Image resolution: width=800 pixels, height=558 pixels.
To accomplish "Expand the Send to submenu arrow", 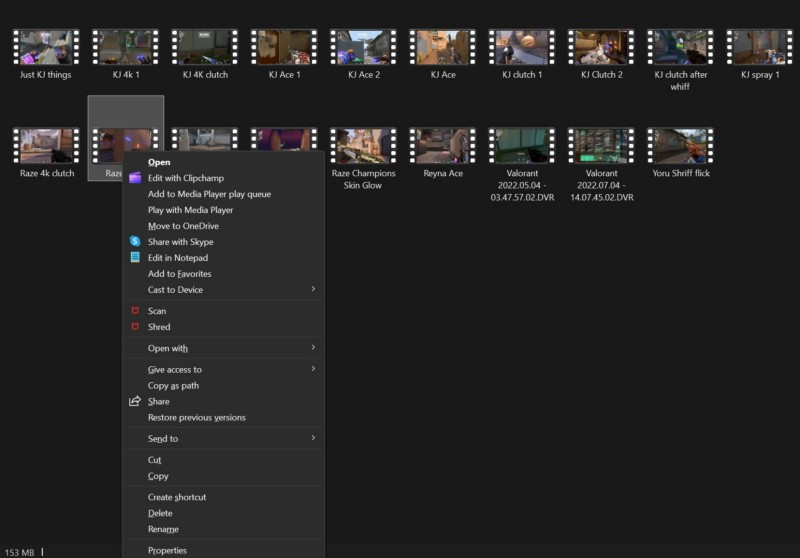I will 313,439.
